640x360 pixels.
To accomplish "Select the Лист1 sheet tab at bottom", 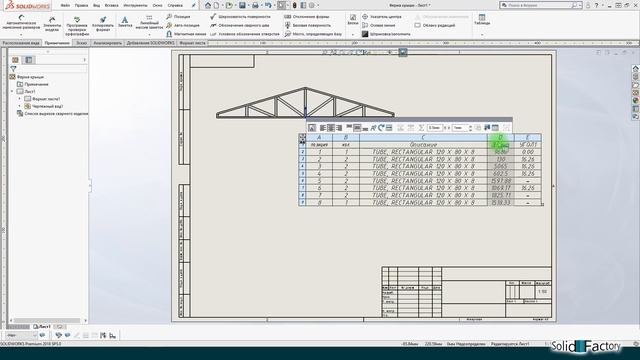I will tap(42, 327).
